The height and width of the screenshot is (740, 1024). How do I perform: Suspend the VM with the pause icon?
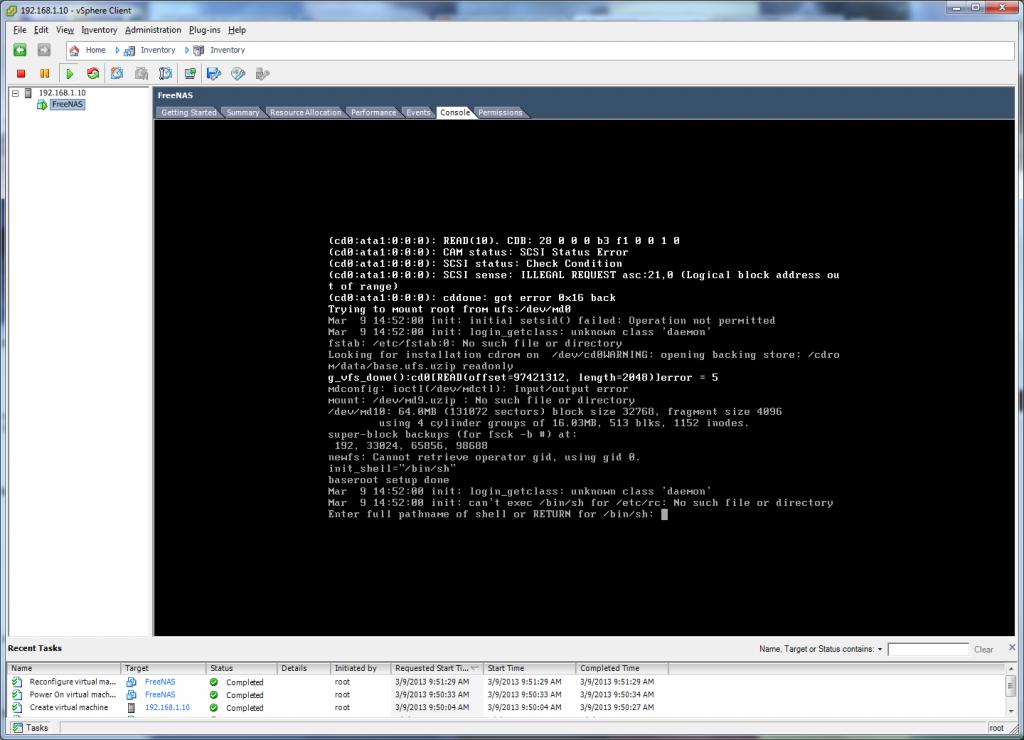tap(44, 73)
